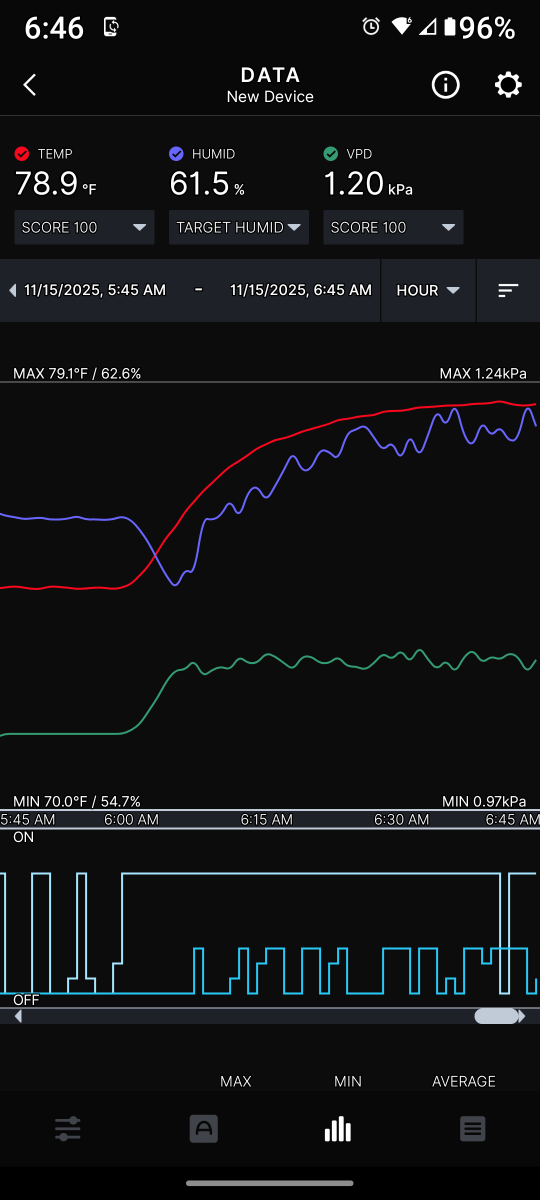Click the scrollbar right arrow
The height and width of the screenshot is (1200, 540).
[522, 1016]
